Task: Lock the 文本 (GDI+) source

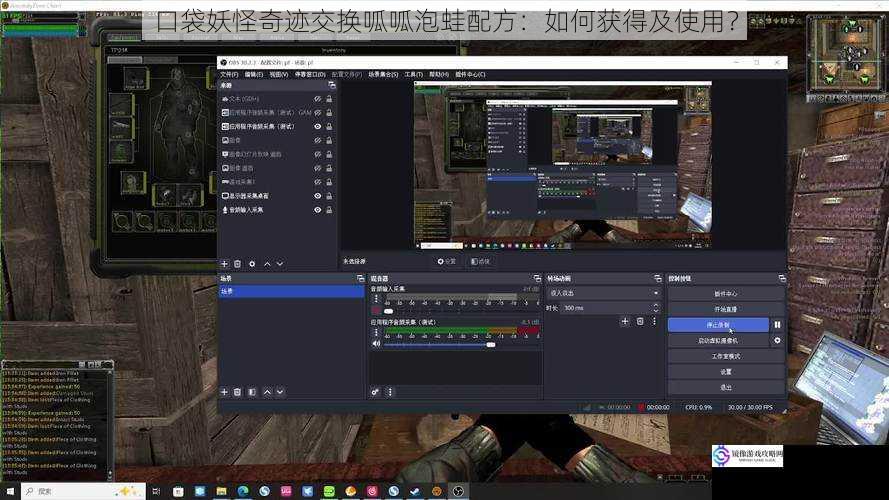Action: click(x=329, y=99)
